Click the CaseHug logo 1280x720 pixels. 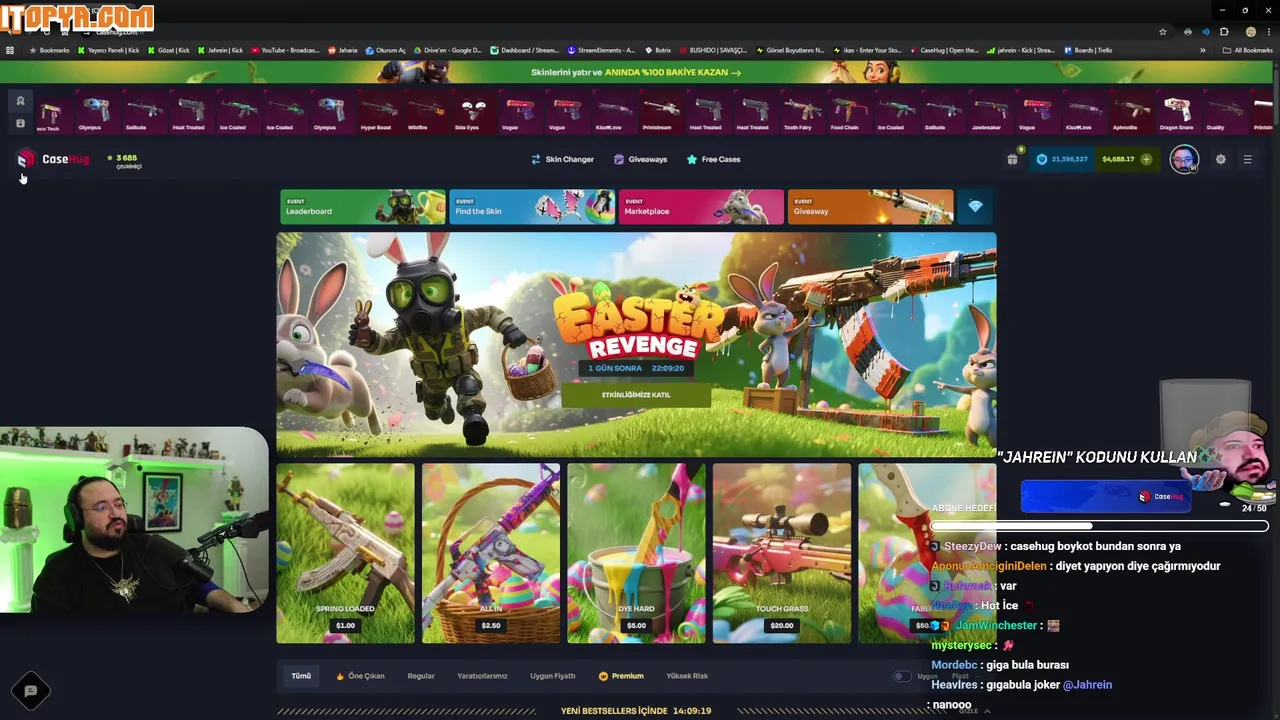(53, 159)
